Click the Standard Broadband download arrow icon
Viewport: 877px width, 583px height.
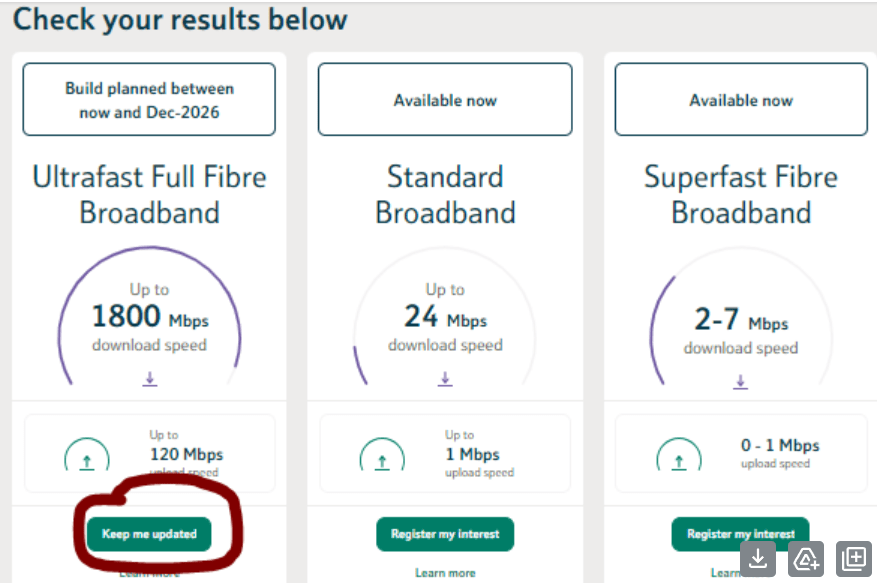[445, 379]
